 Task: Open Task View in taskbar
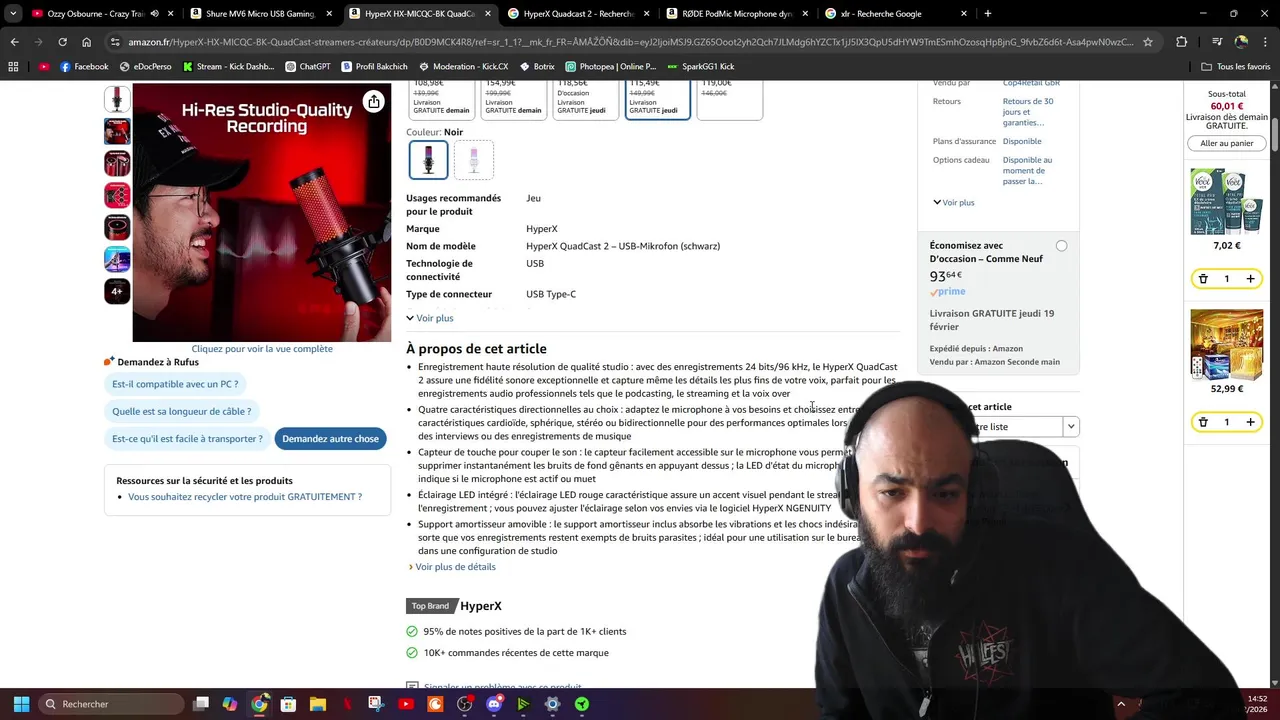click(201, 704)
